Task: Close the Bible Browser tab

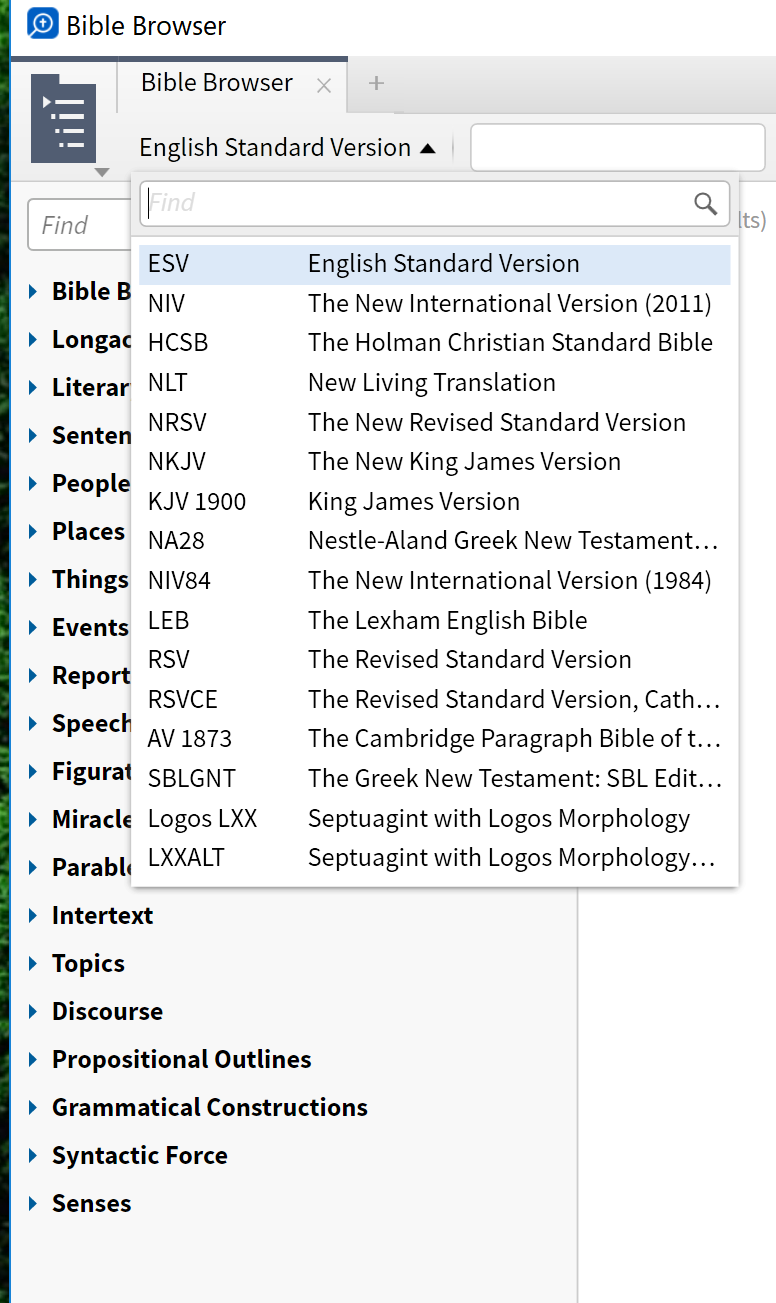Action: [x=324, y=86]
